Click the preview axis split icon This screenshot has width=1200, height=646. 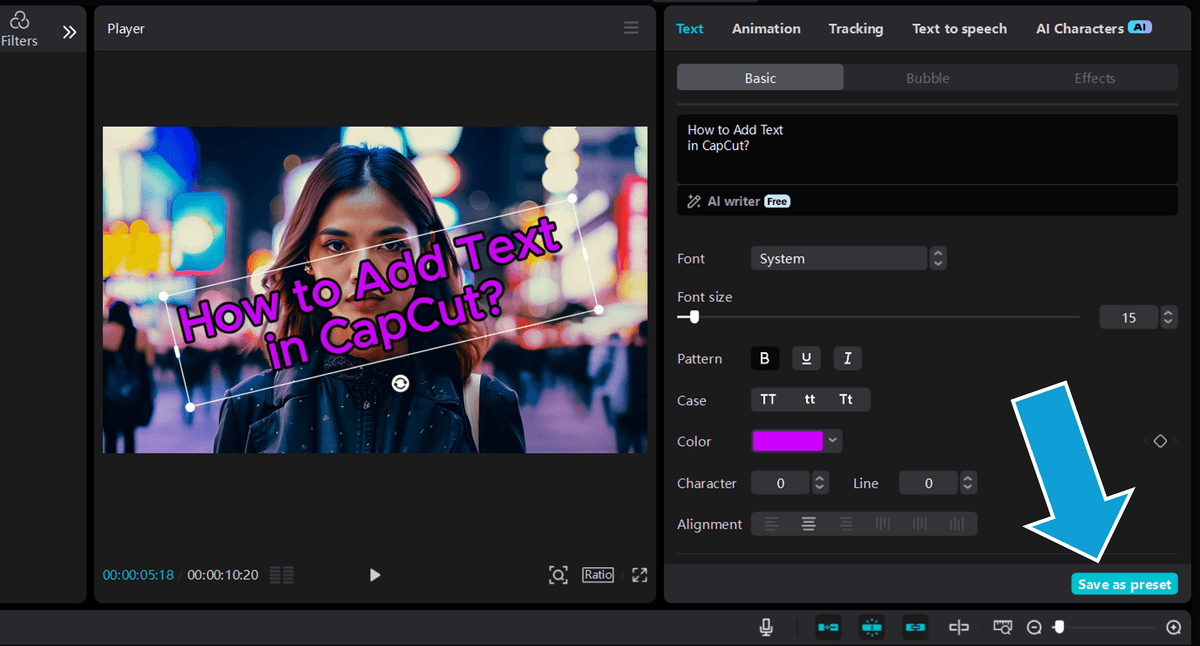959,627
